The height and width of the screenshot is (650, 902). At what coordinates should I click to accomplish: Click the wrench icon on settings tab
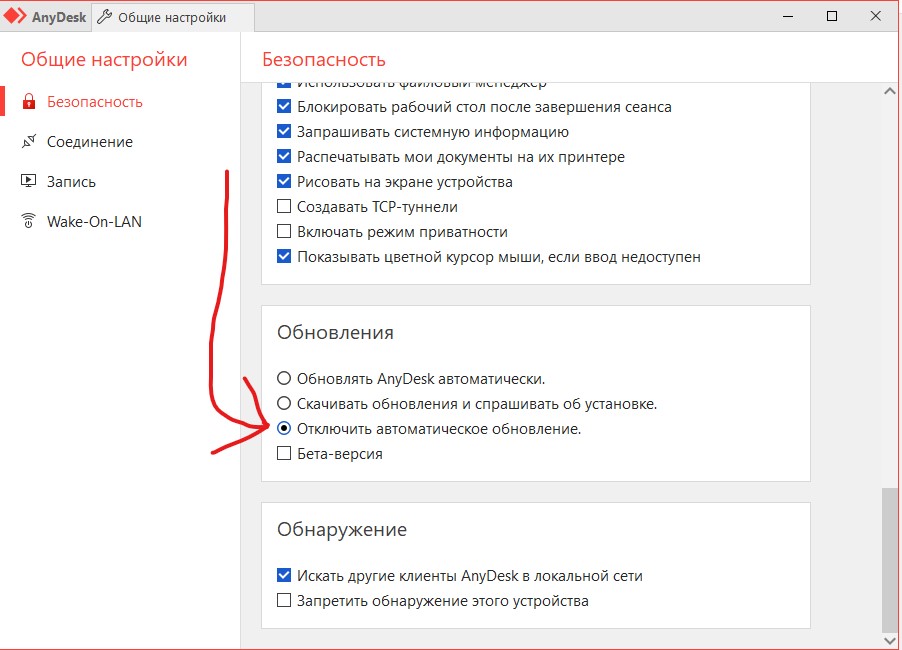105,17
